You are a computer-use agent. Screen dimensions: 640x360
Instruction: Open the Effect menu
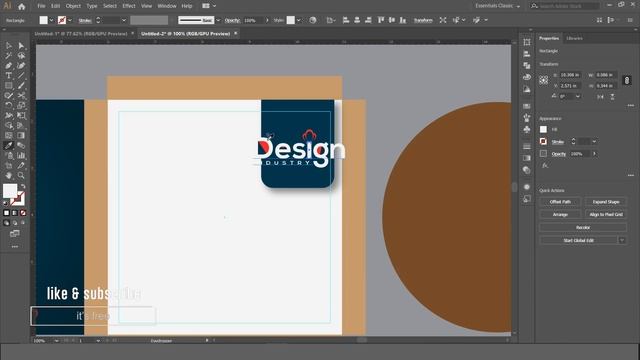pyautogui.click(x=129, y=6)
